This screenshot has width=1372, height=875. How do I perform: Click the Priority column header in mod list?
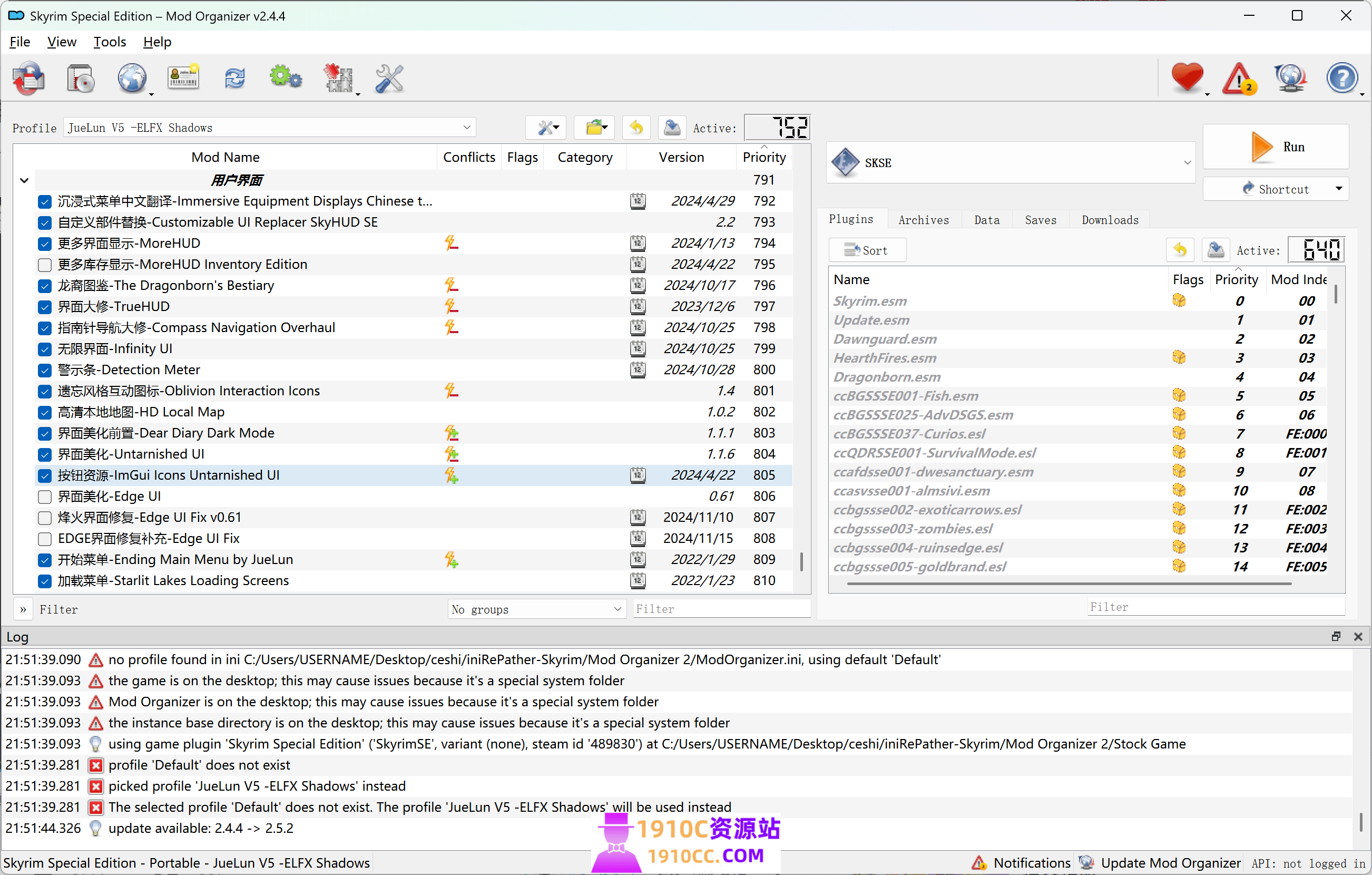click(x=764, y=157)
